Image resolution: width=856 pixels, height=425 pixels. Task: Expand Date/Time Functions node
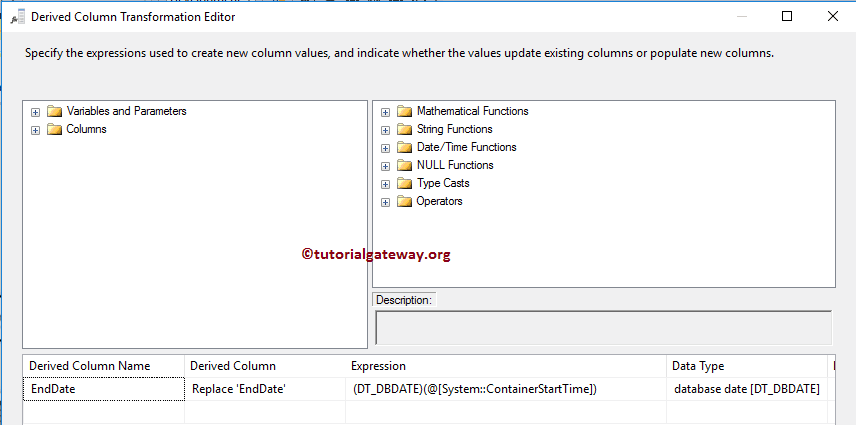pyautogui.click(x=385, y=148)
